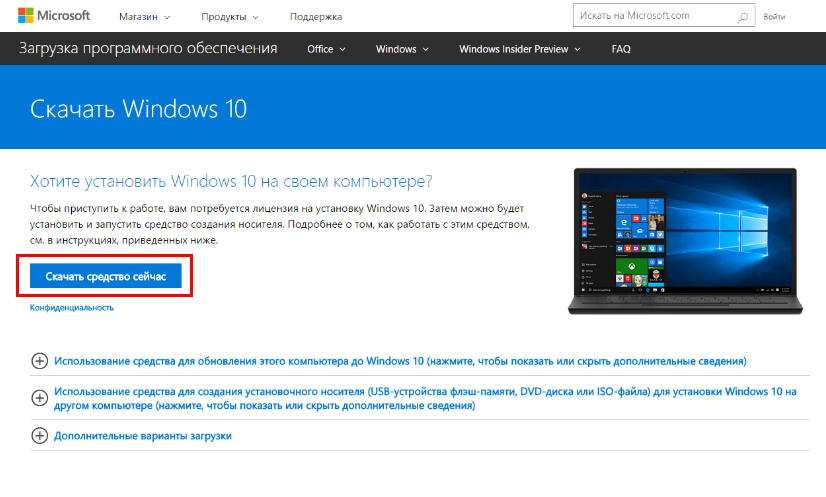Viewport: 826px width, 497px height.
Task: Click link about using tool to upgrade this PC
Action: point(400,361)
